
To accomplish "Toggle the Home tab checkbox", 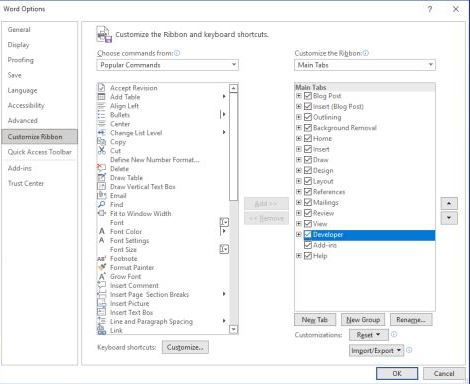I will 308,139.
